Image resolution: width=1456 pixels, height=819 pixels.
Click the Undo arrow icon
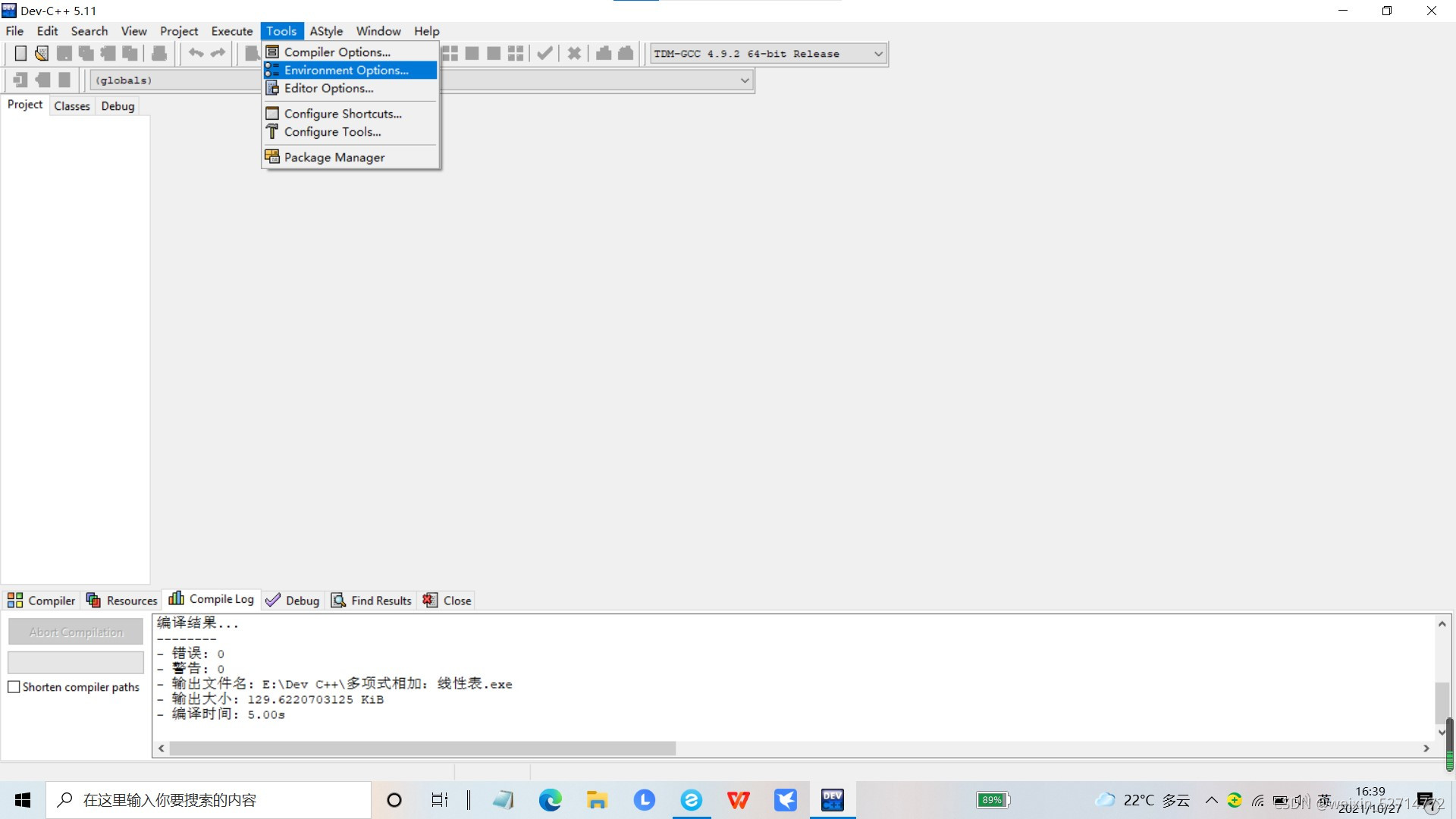coord(196,53)
